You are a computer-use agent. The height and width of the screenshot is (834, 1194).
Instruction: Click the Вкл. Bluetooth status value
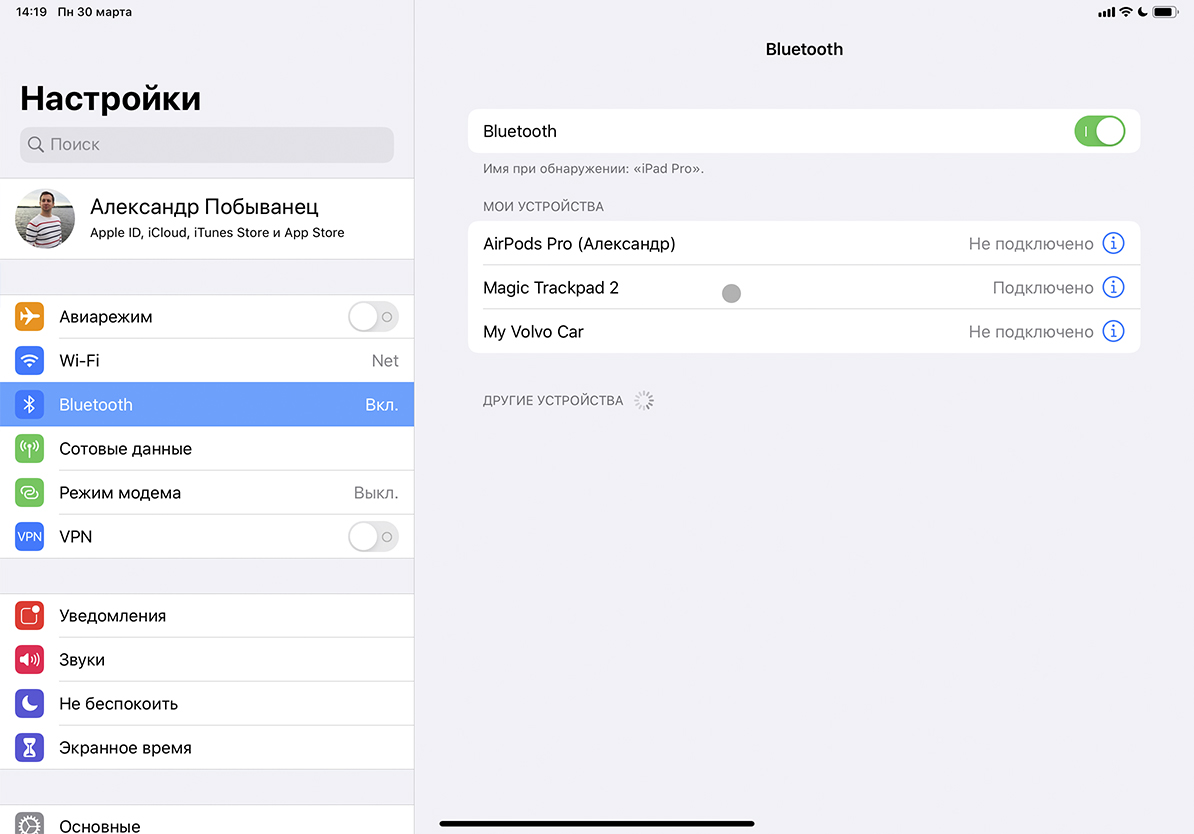point(382,404)
